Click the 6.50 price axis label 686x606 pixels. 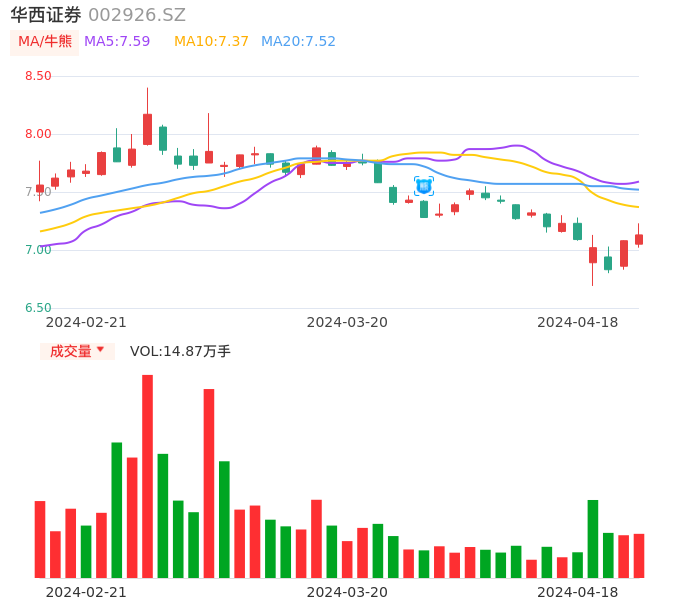tap(38, 308)
